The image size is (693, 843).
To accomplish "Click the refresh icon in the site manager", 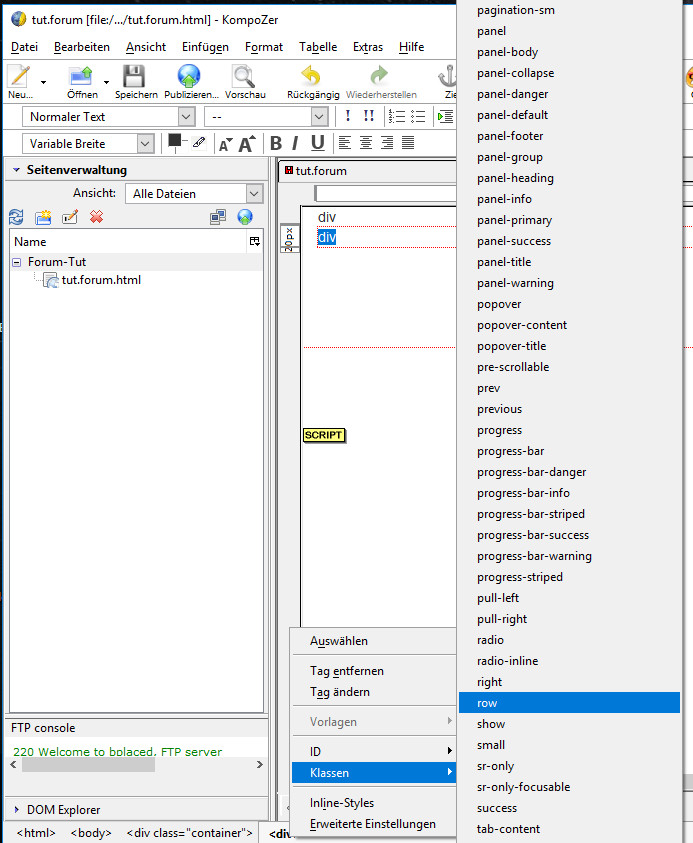I will (x=16, y=217).
